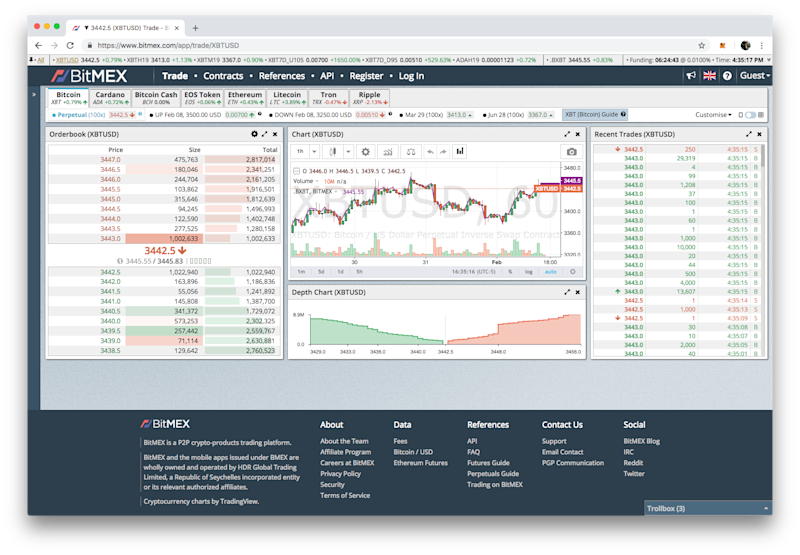Open the Guest account dropdown
Image resolution: width=800 pixels, height=555 pixels.
tap(755, 75)
